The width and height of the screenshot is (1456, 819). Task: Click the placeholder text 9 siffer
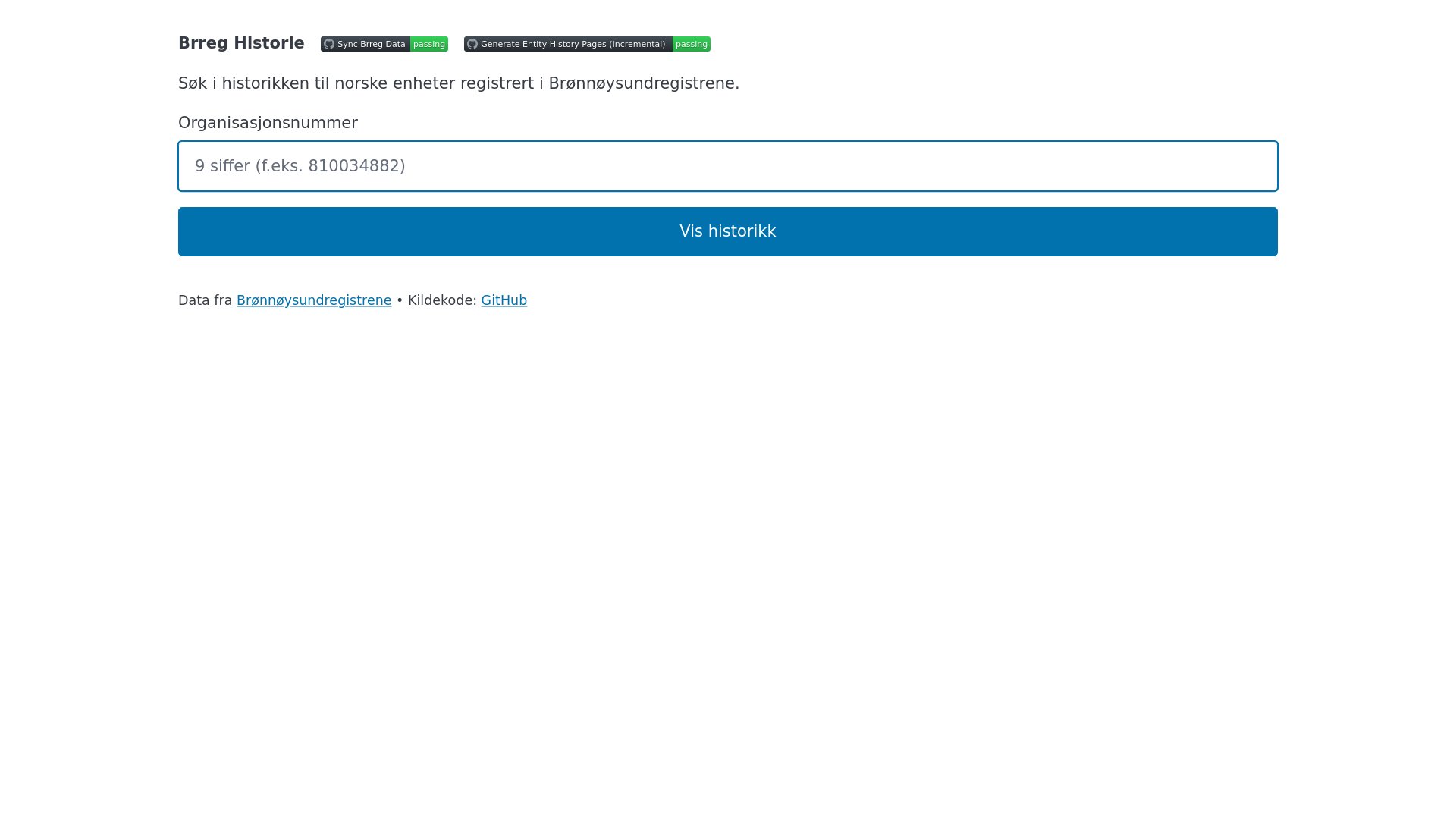click(222, 166)
